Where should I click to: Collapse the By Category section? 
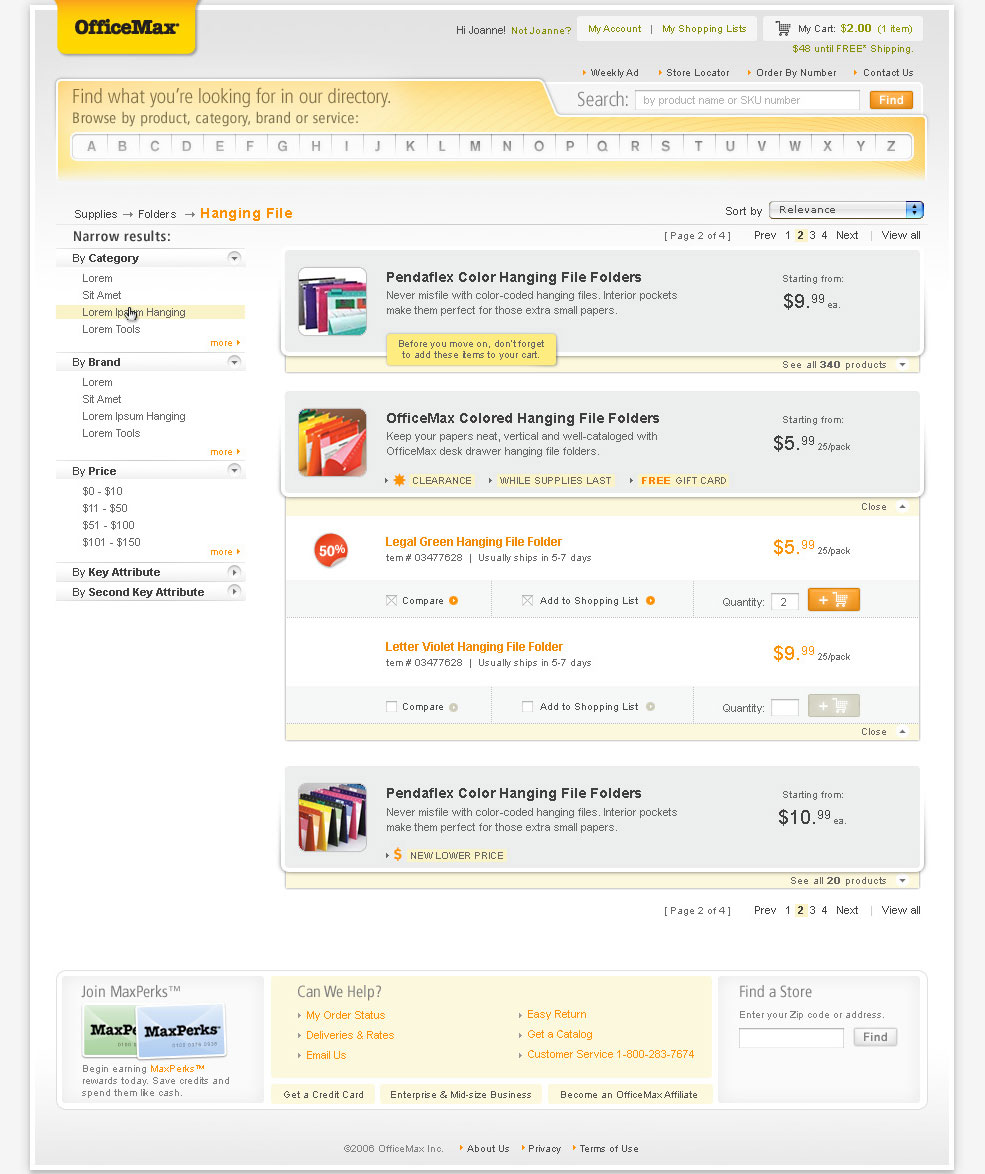tap(233, 257)
